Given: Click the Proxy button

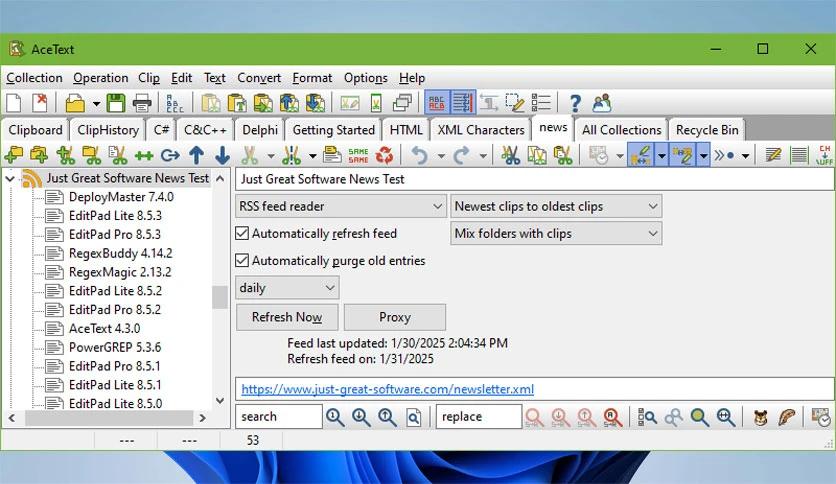Looking at the screenshot, I should tap(395, 317).
